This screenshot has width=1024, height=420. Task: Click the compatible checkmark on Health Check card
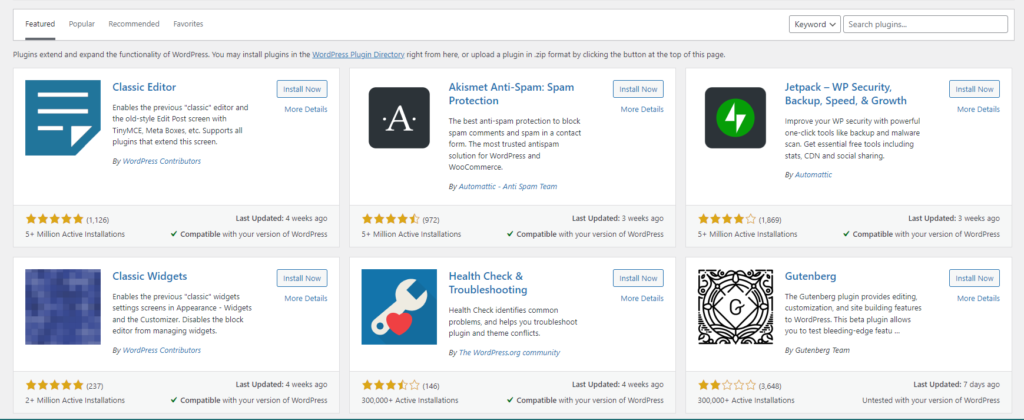pos(510,400)
